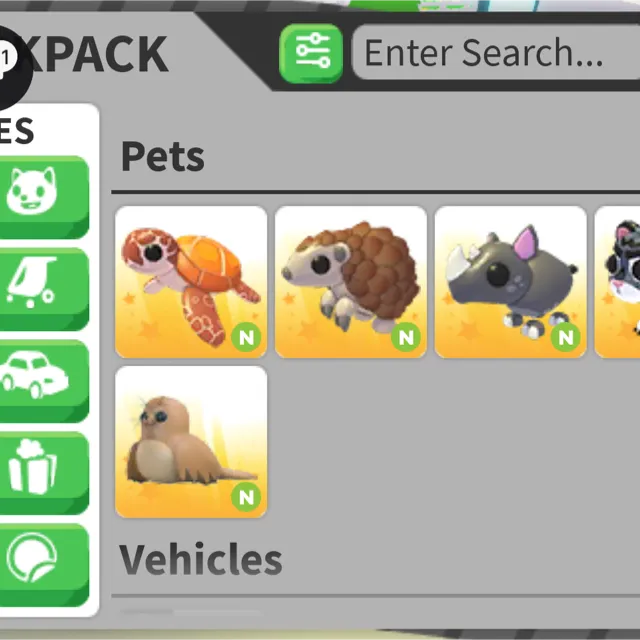
Task: Select the pangolin pet
Action: point(351,282)
